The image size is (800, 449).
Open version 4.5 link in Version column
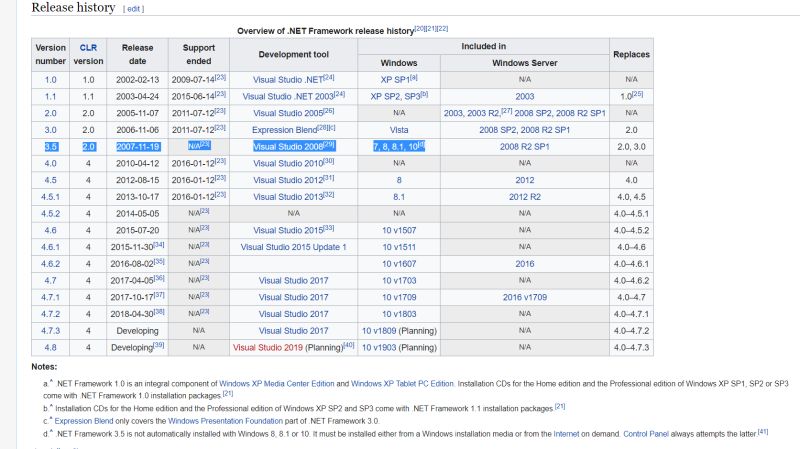51,180
